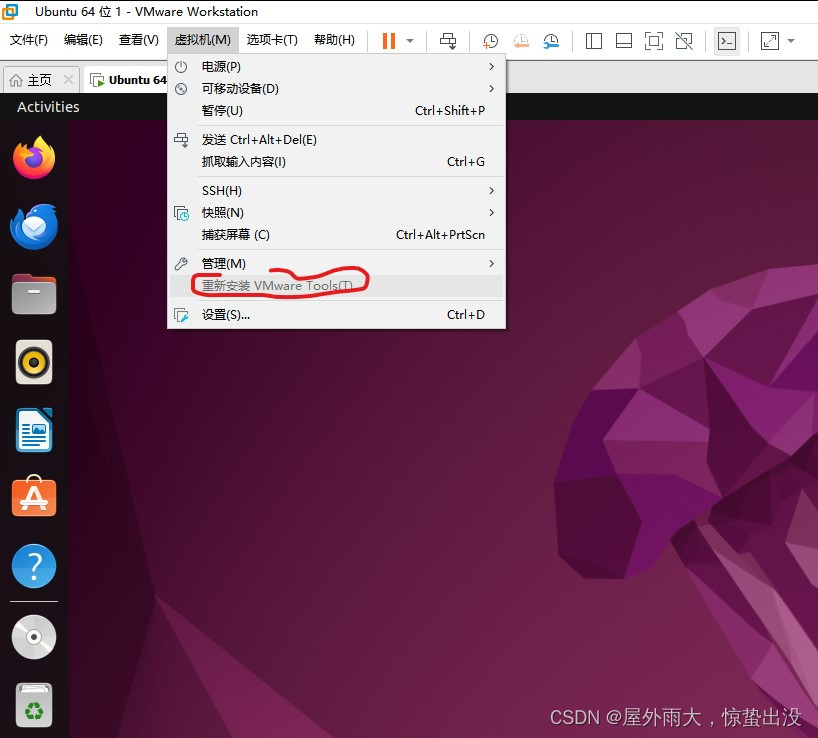Open the 查看(V) menu

[139, 40]
